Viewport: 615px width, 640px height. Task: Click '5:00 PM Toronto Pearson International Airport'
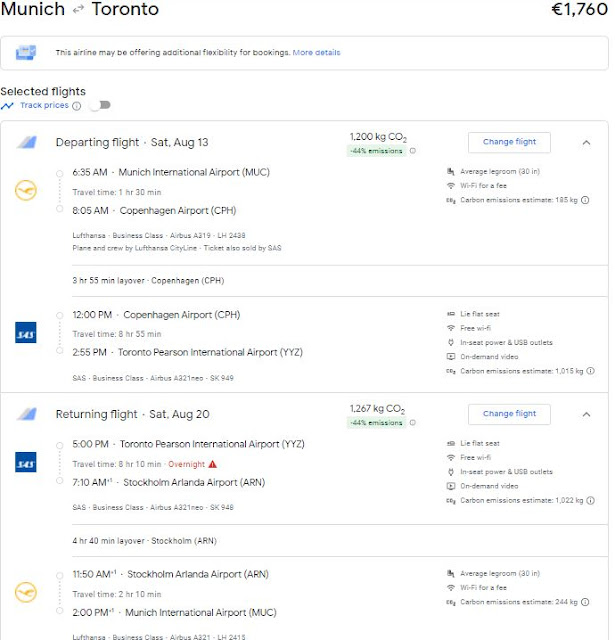[x=188, y=444]
